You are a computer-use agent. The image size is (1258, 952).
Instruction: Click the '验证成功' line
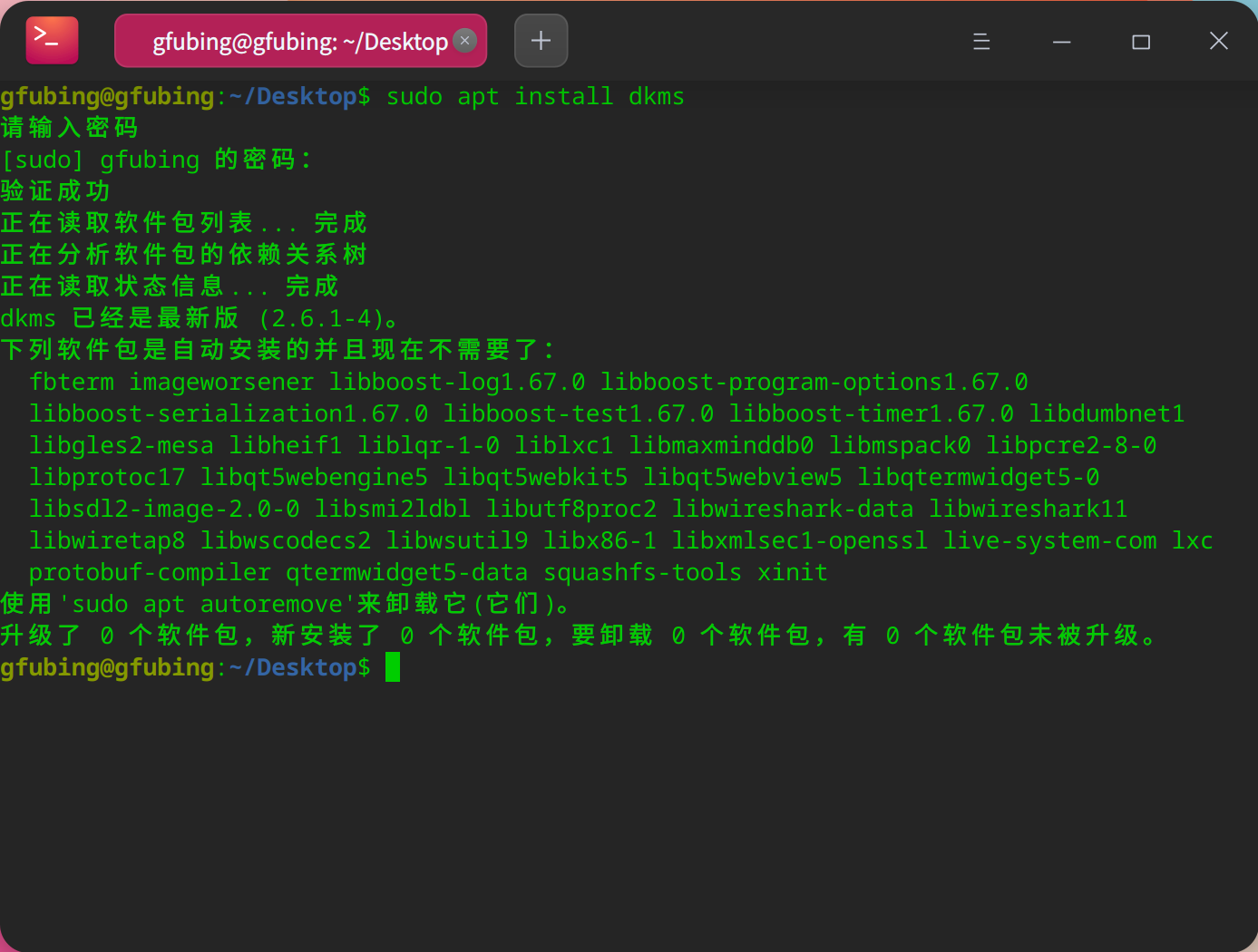click(x=54, y=191)
